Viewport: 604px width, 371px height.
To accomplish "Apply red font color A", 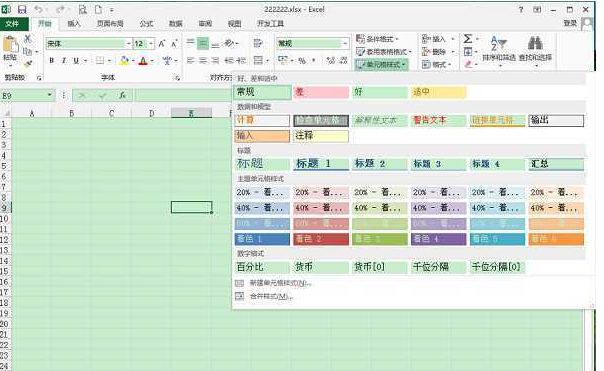I will (x=143, y=60).
